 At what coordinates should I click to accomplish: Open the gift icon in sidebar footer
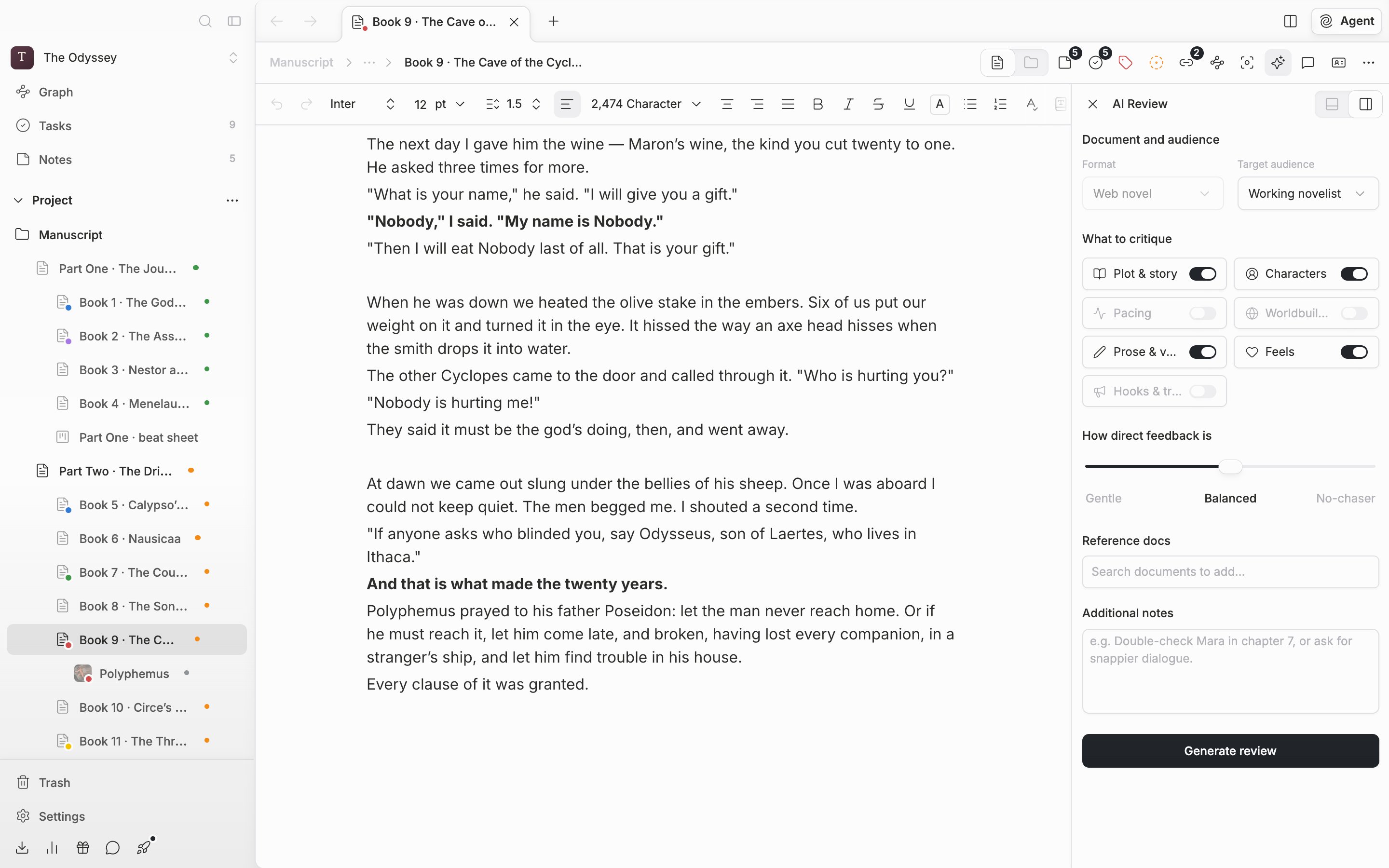coord(82,847)
